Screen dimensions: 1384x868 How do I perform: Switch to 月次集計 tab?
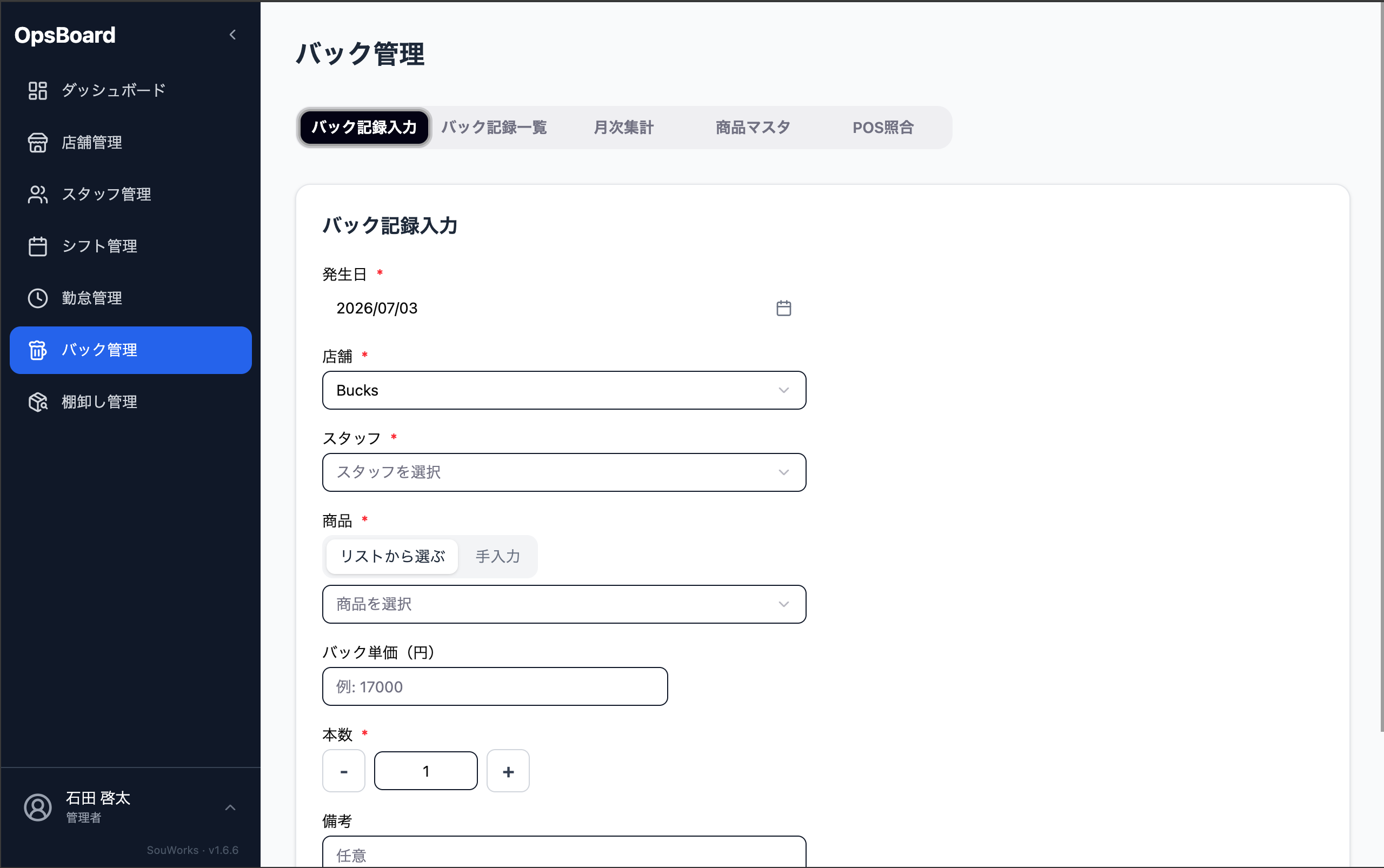624,128
